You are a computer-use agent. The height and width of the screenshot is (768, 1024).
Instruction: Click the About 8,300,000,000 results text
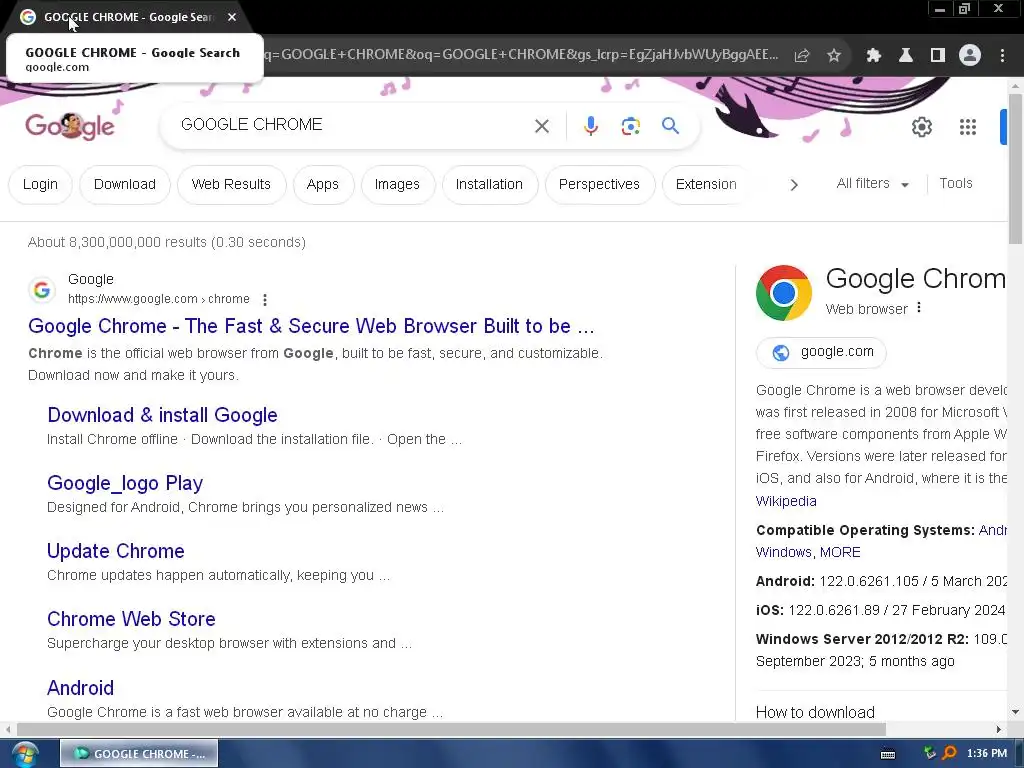[167, 242]
